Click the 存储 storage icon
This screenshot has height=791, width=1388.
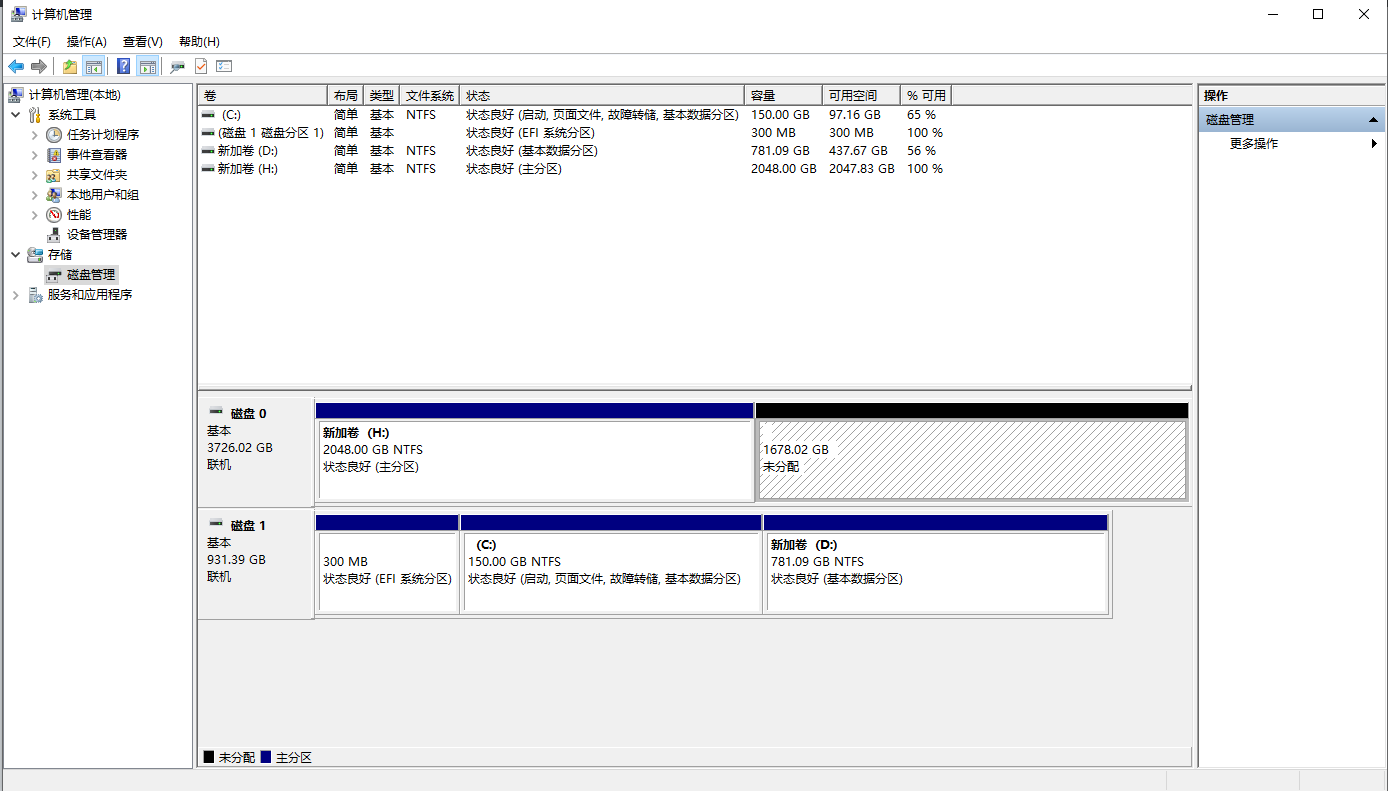[35, 255]
